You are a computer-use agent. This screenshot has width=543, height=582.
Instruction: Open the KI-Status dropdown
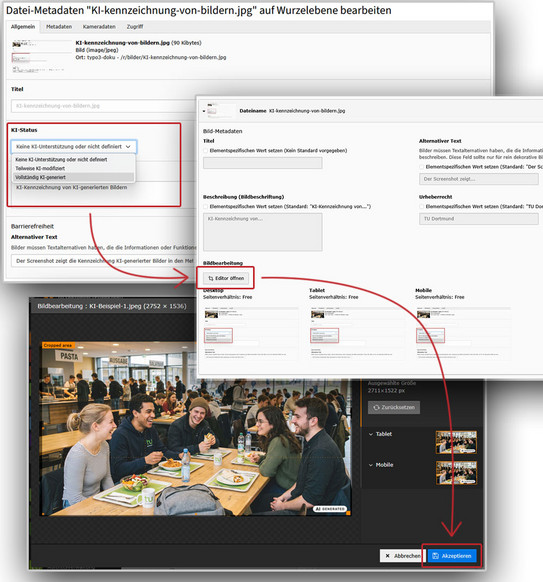point(73,147)
